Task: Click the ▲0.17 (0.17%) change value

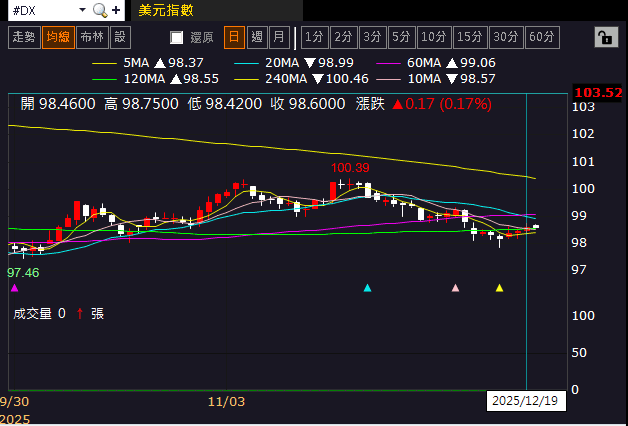Action: (442, 104)
